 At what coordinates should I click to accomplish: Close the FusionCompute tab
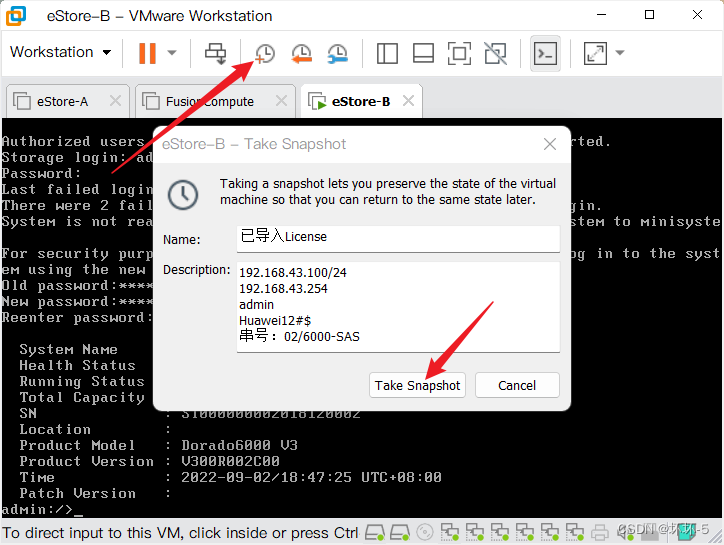tap(281, 101)
